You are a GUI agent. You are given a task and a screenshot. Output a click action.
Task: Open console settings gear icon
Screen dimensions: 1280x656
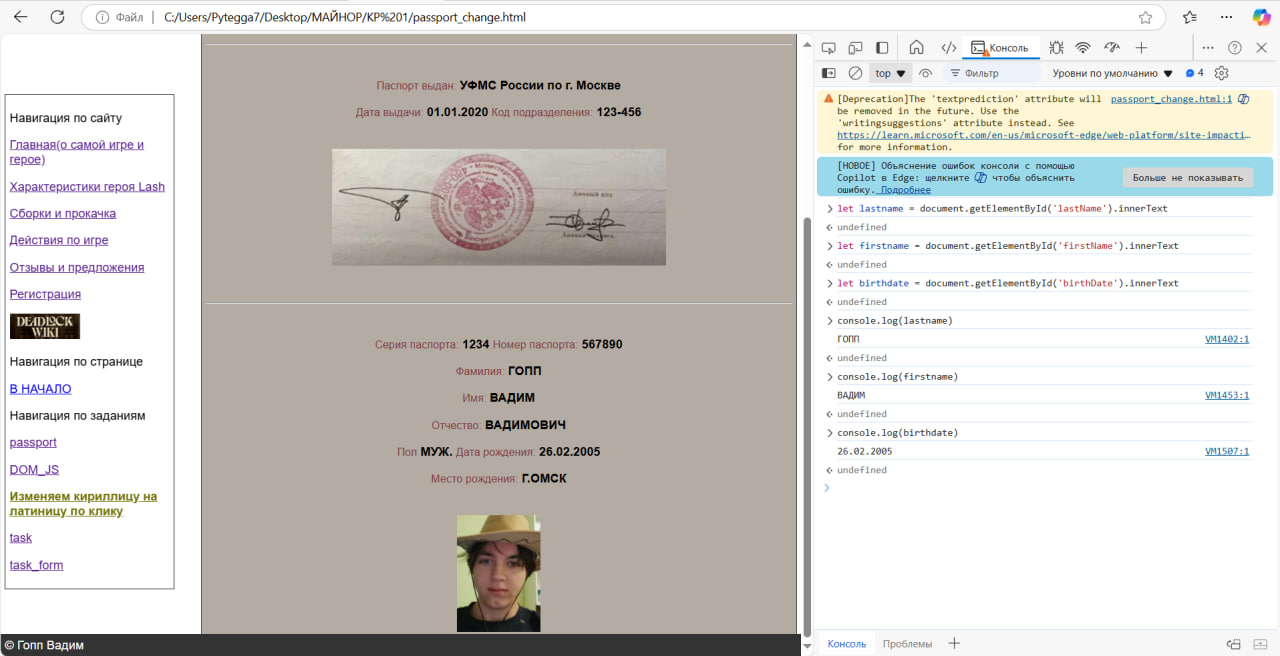(1221, 73)
